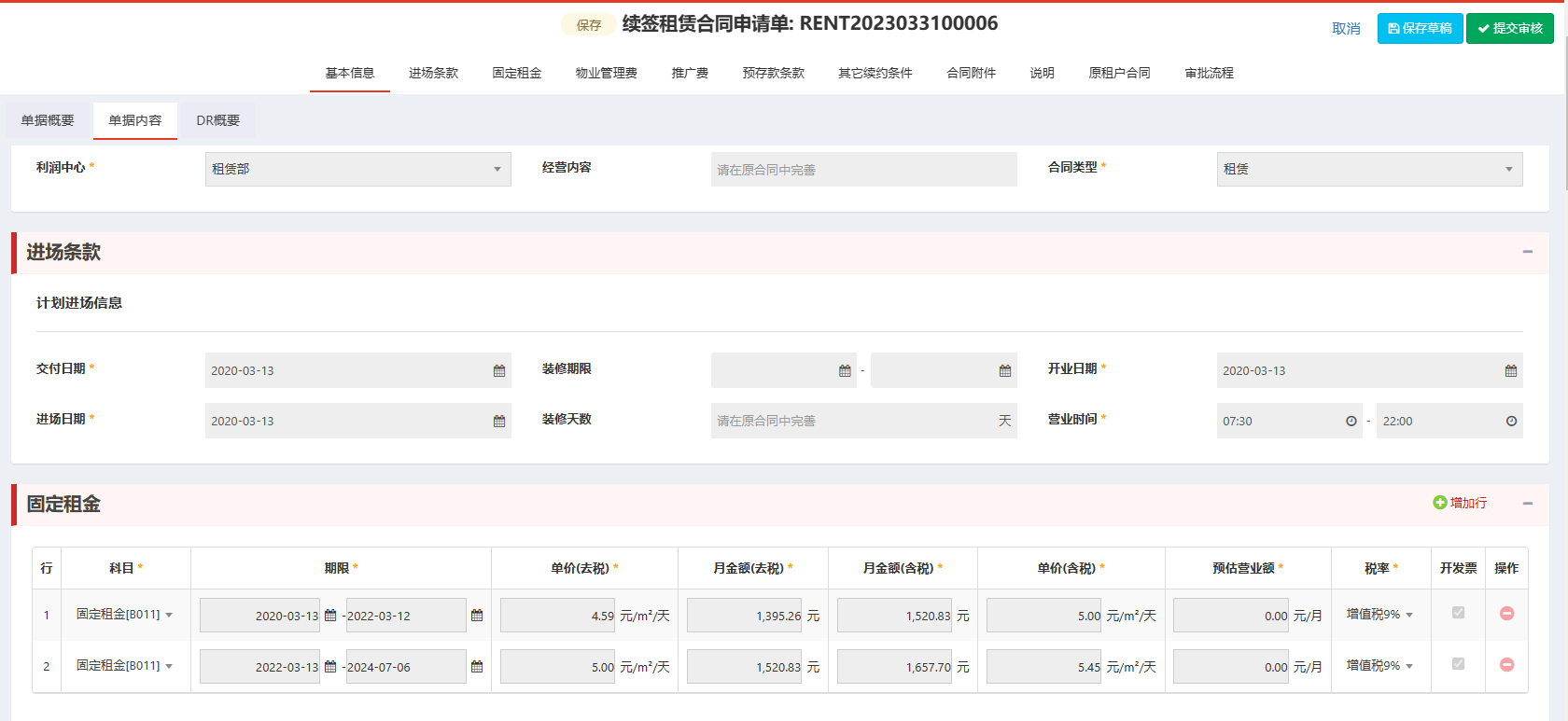Go to 原租户合同 tab
This screenshot has height=721, width=1568.
coord(1120,73)
